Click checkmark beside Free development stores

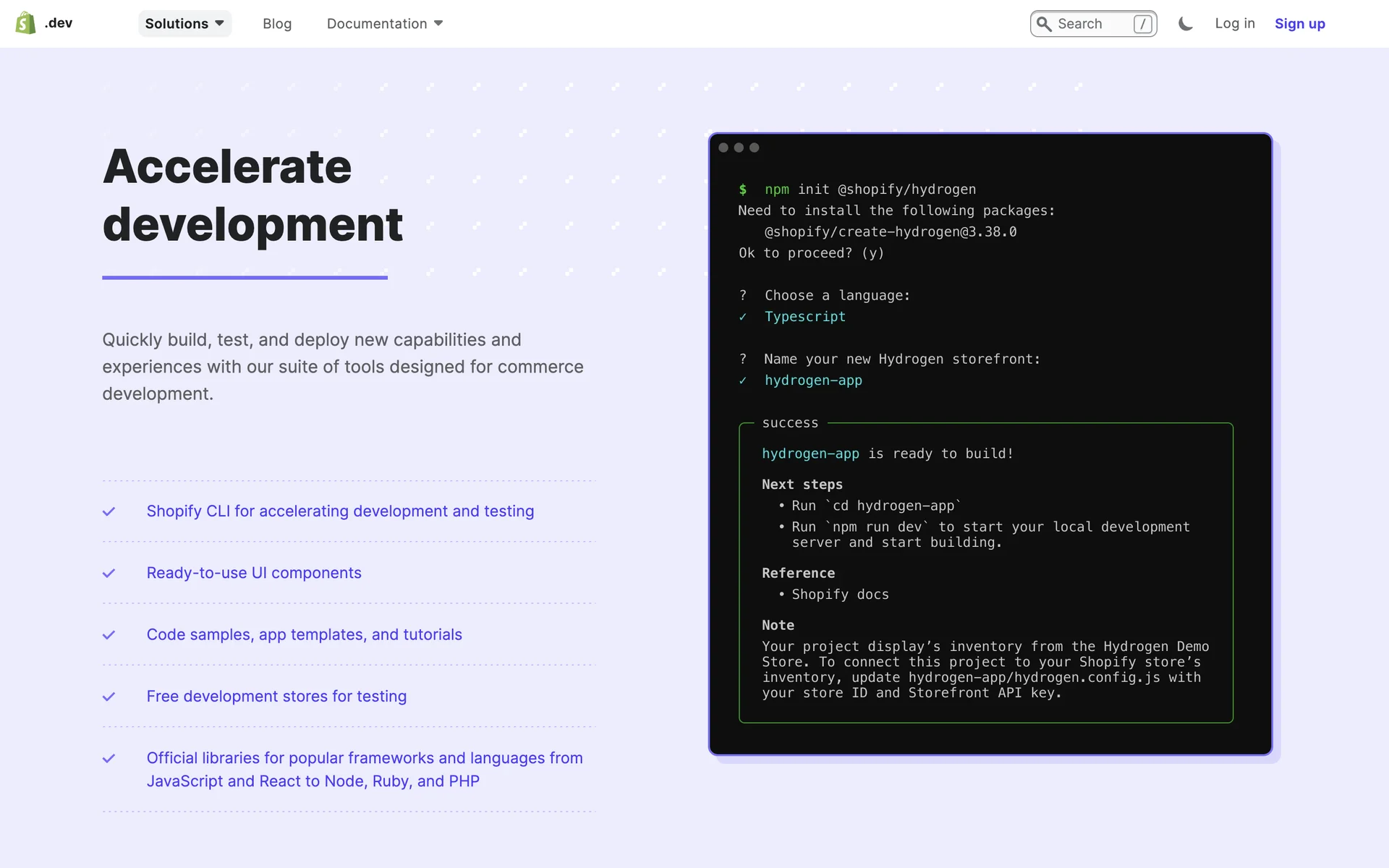pos(109,697)
